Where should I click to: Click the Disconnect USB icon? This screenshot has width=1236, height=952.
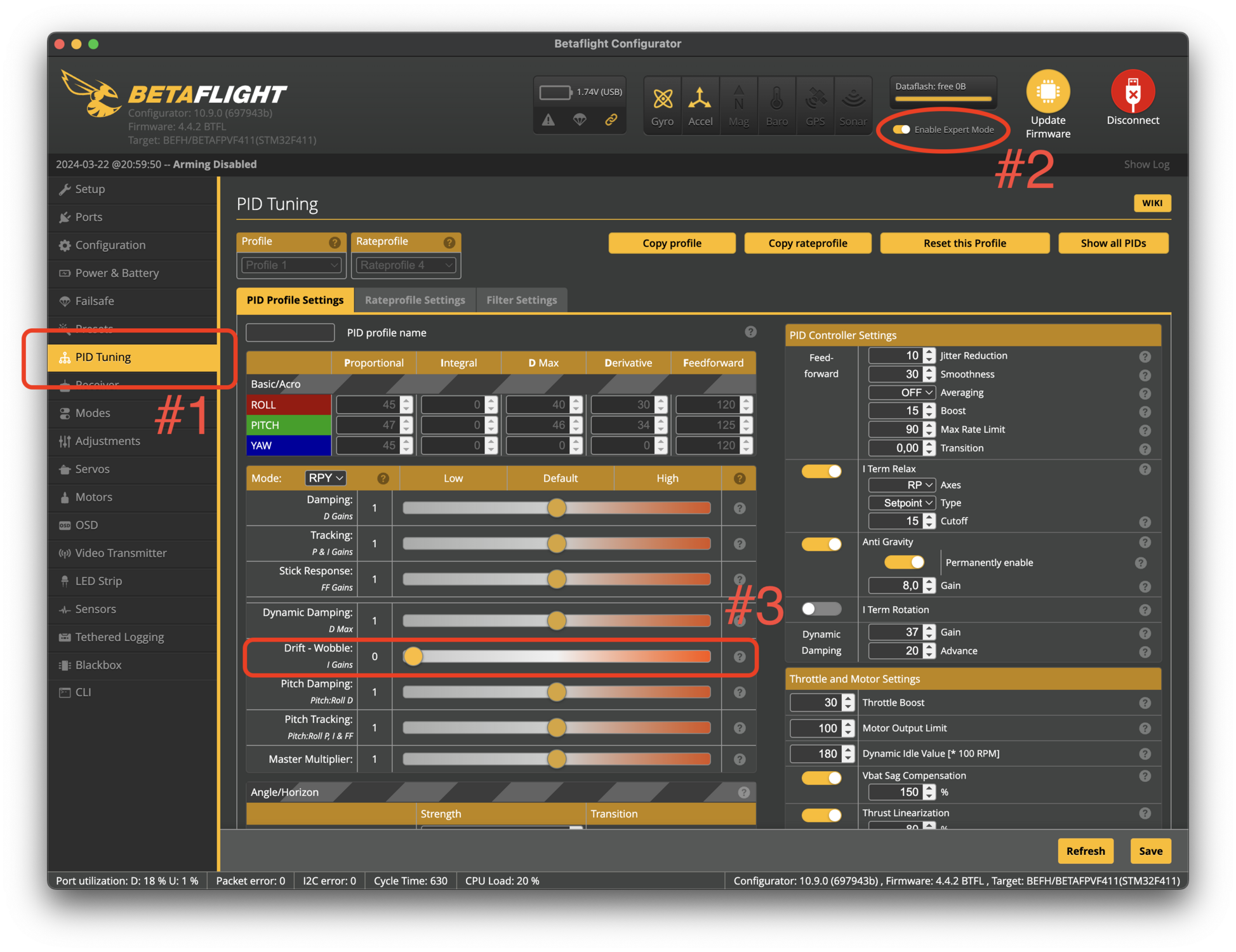click(x=1133, y=91)
